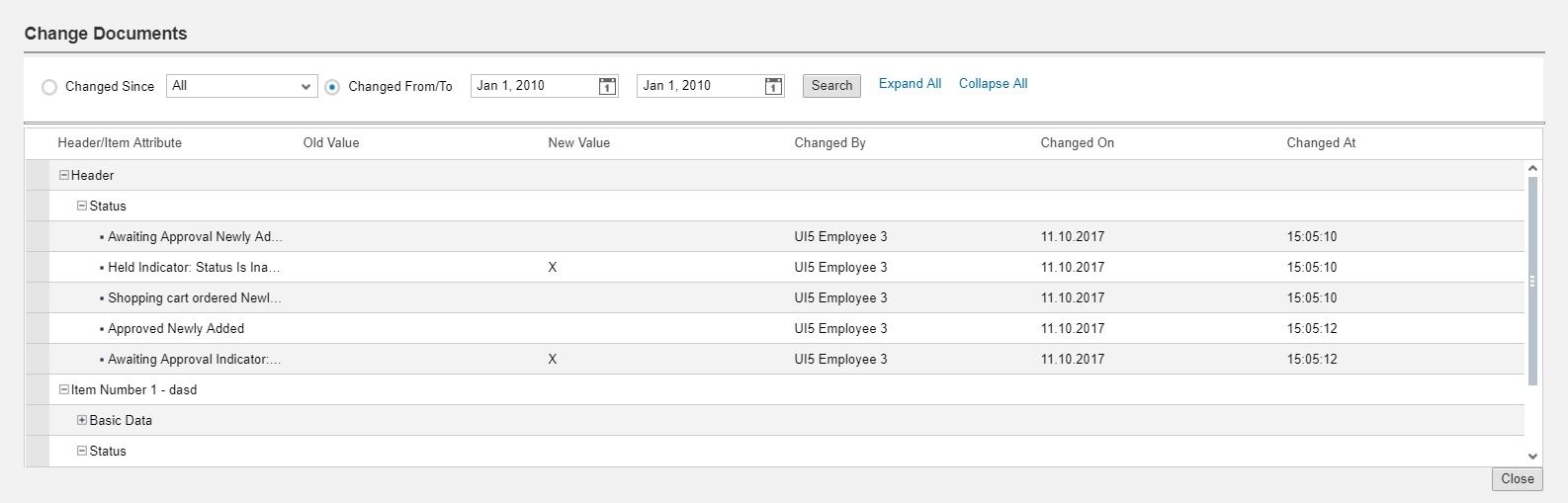The image size is (1568, 503).
Task: Select the Changed From/To radio button
Action: coord(333,87)
